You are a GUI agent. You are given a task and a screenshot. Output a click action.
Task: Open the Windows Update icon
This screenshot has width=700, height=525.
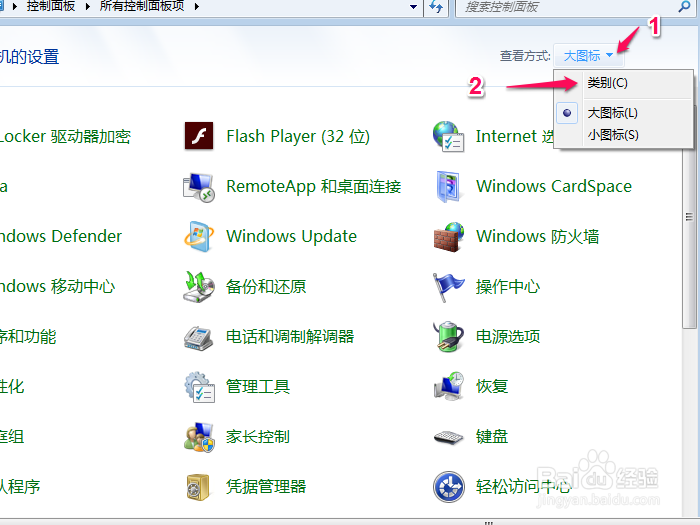(x=199, y=237)
